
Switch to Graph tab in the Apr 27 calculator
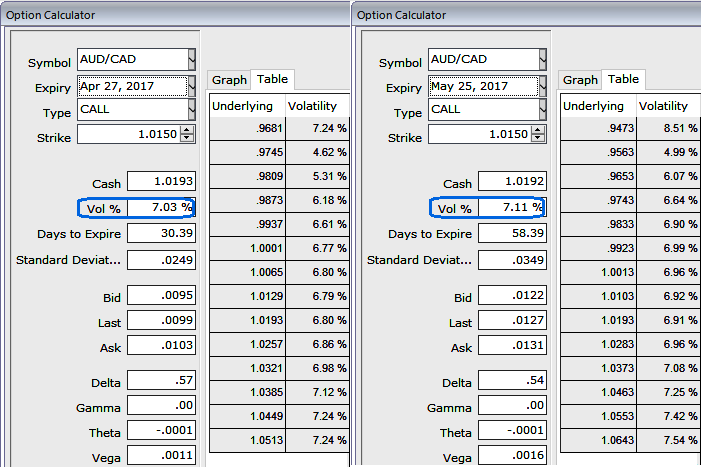(229, 80)
